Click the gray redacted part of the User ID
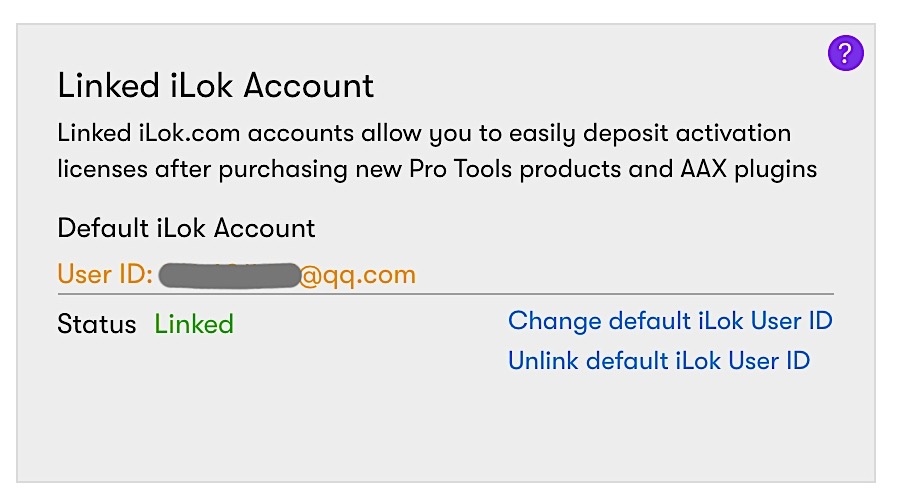Screen dimensions: 898x496 pyautogui.click(x=229, y=275)
